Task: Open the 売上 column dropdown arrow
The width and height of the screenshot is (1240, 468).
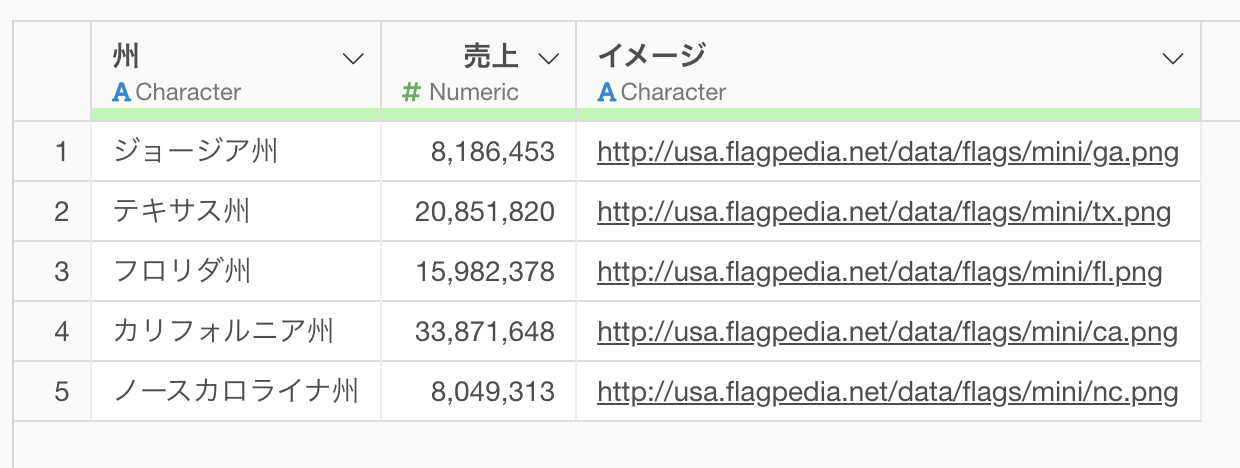Action: tap(549, 59)
